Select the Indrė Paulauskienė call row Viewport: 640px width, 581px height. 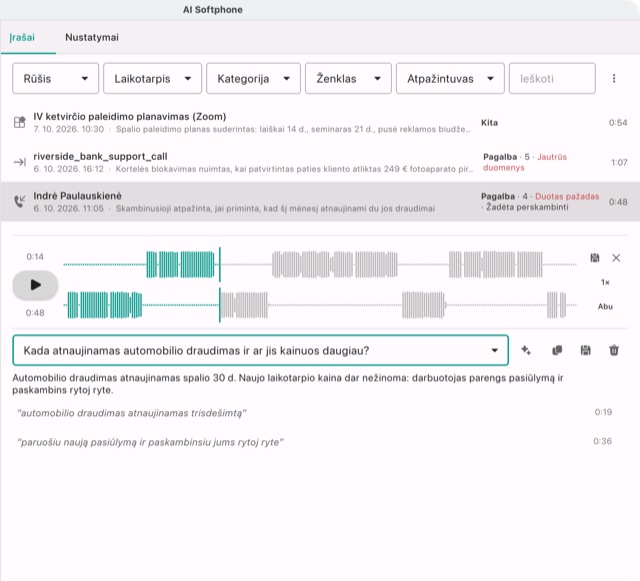320,202
